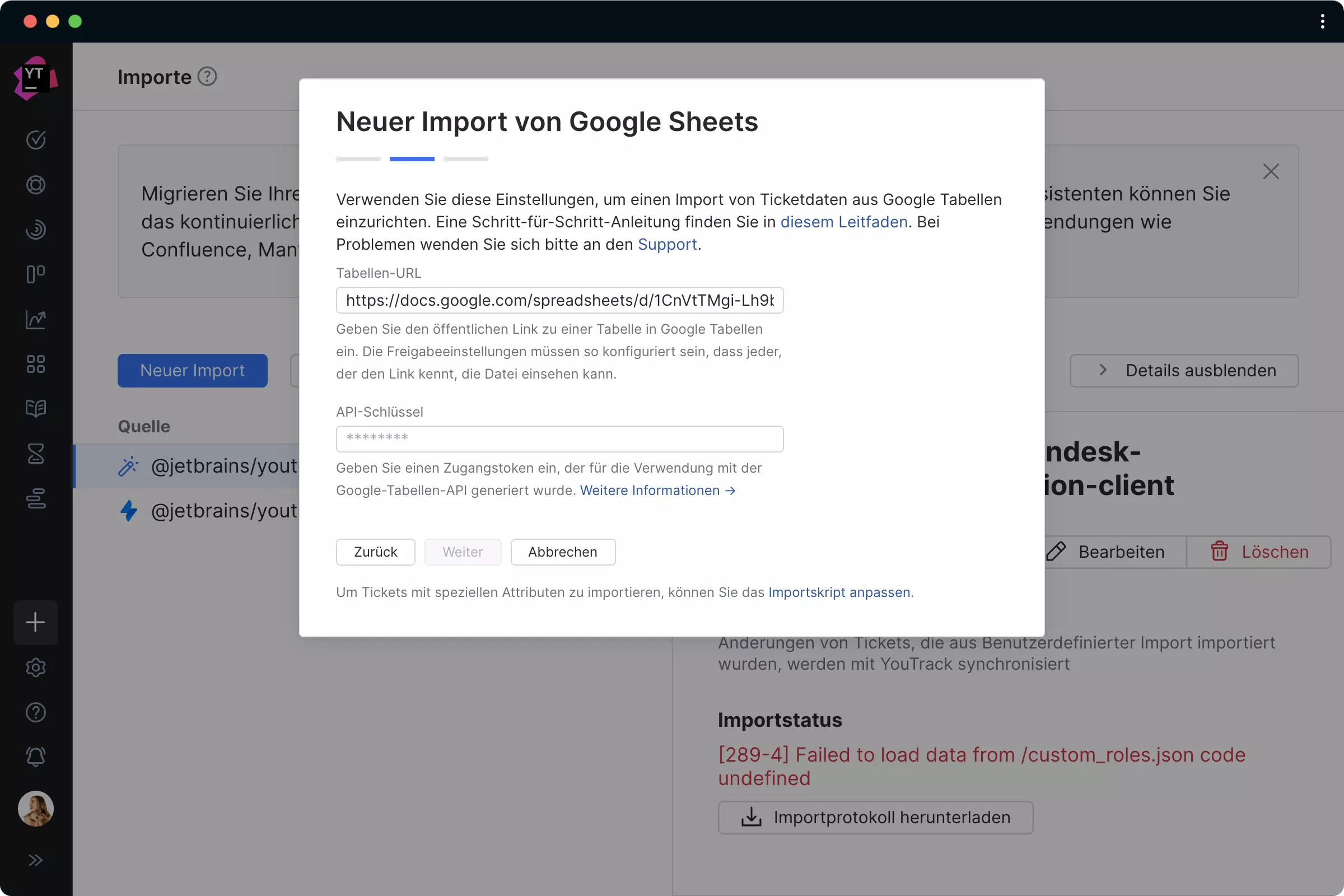This screenshot has height=896, width=1344.
Task: Open Reports via the chart sidebar icon
Action: click(x=35, y=319)
